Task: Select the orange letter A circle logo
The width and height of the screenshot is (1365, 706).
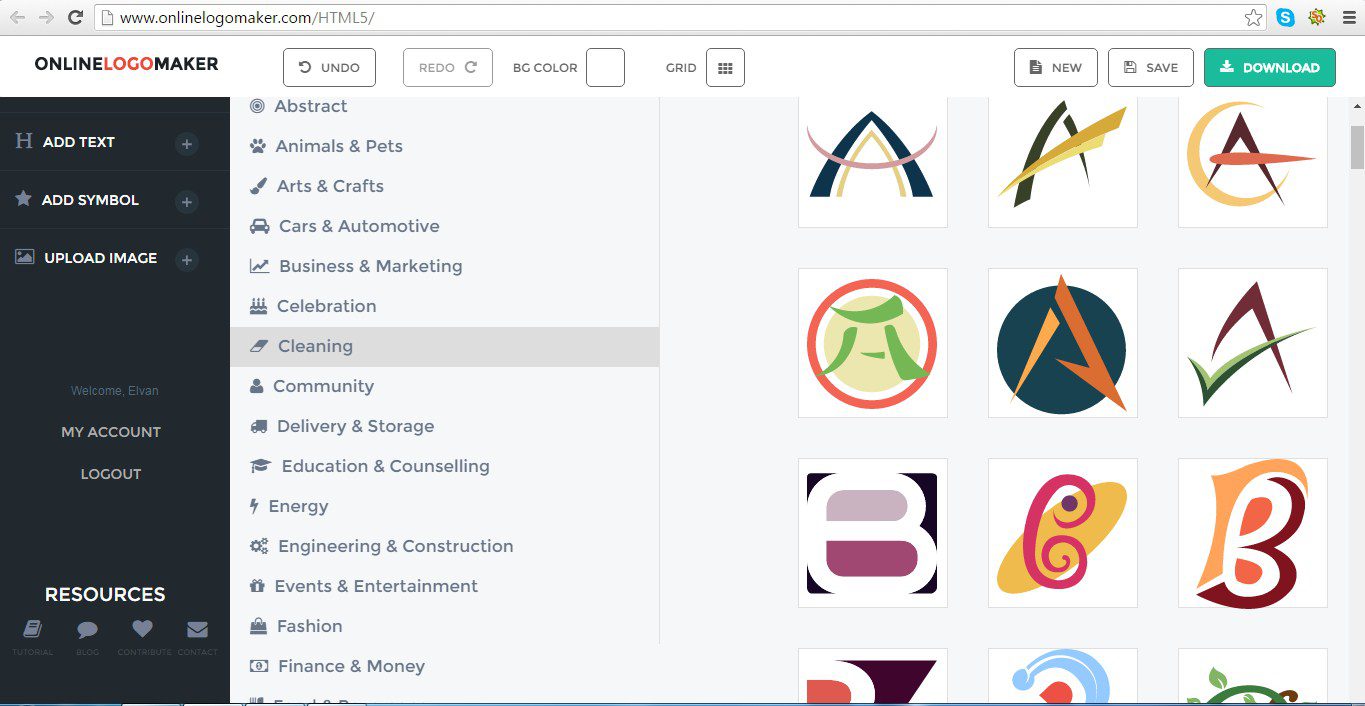Action: tap(1062, 342)
